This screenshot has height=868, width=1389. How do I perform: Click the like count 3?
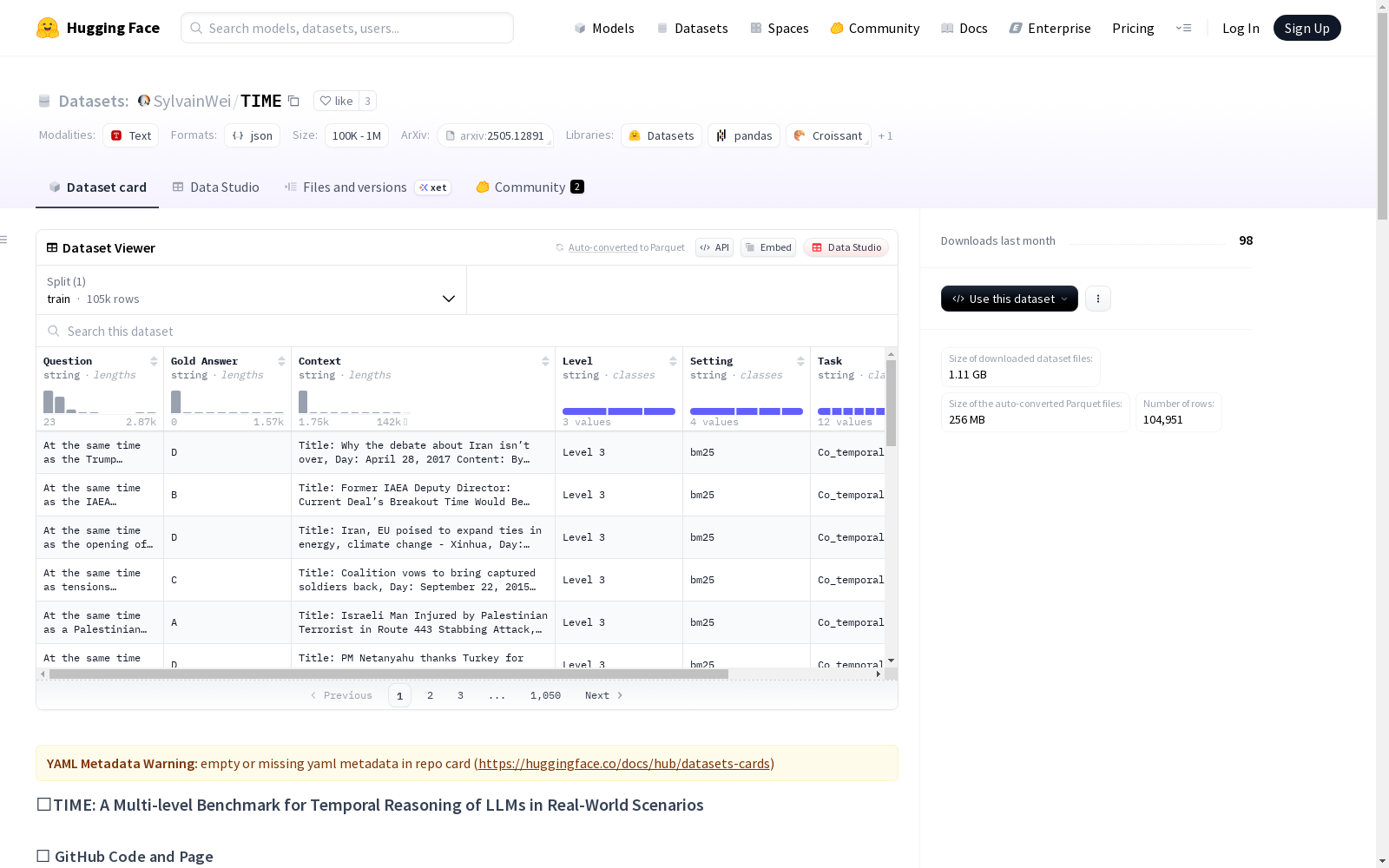(367, 101)
